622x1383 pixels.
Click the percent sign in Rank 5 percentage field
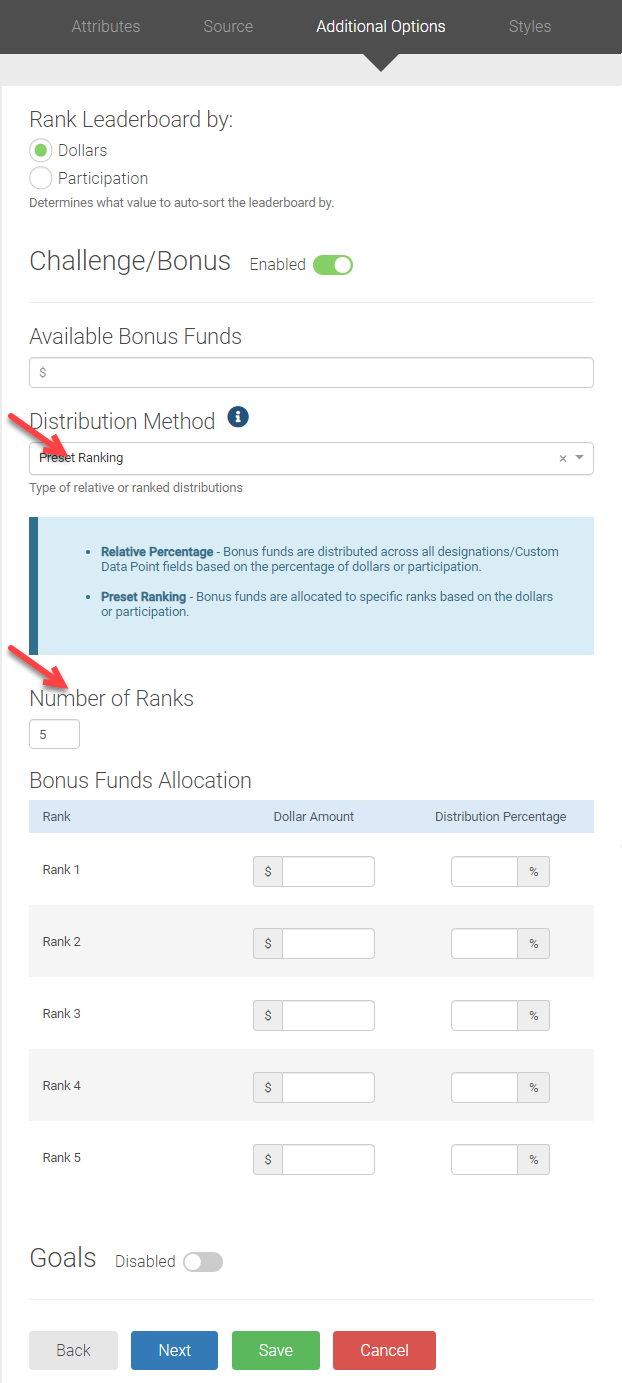(534, 1159)
